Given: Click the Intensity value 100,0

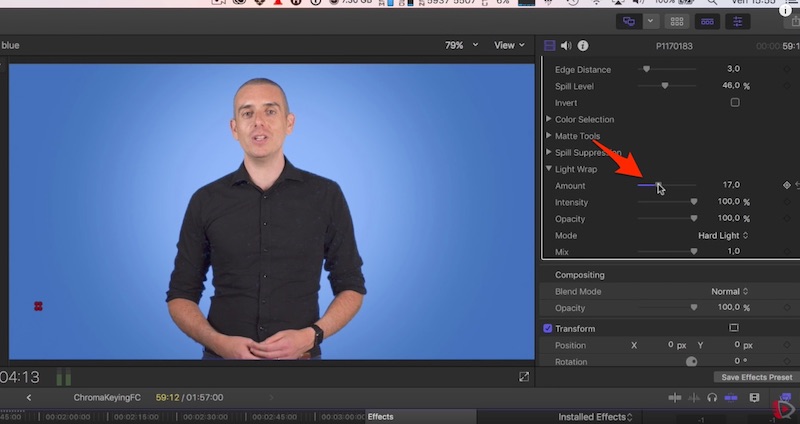Looking at the screenshot, I should click(x=729, y=202).
